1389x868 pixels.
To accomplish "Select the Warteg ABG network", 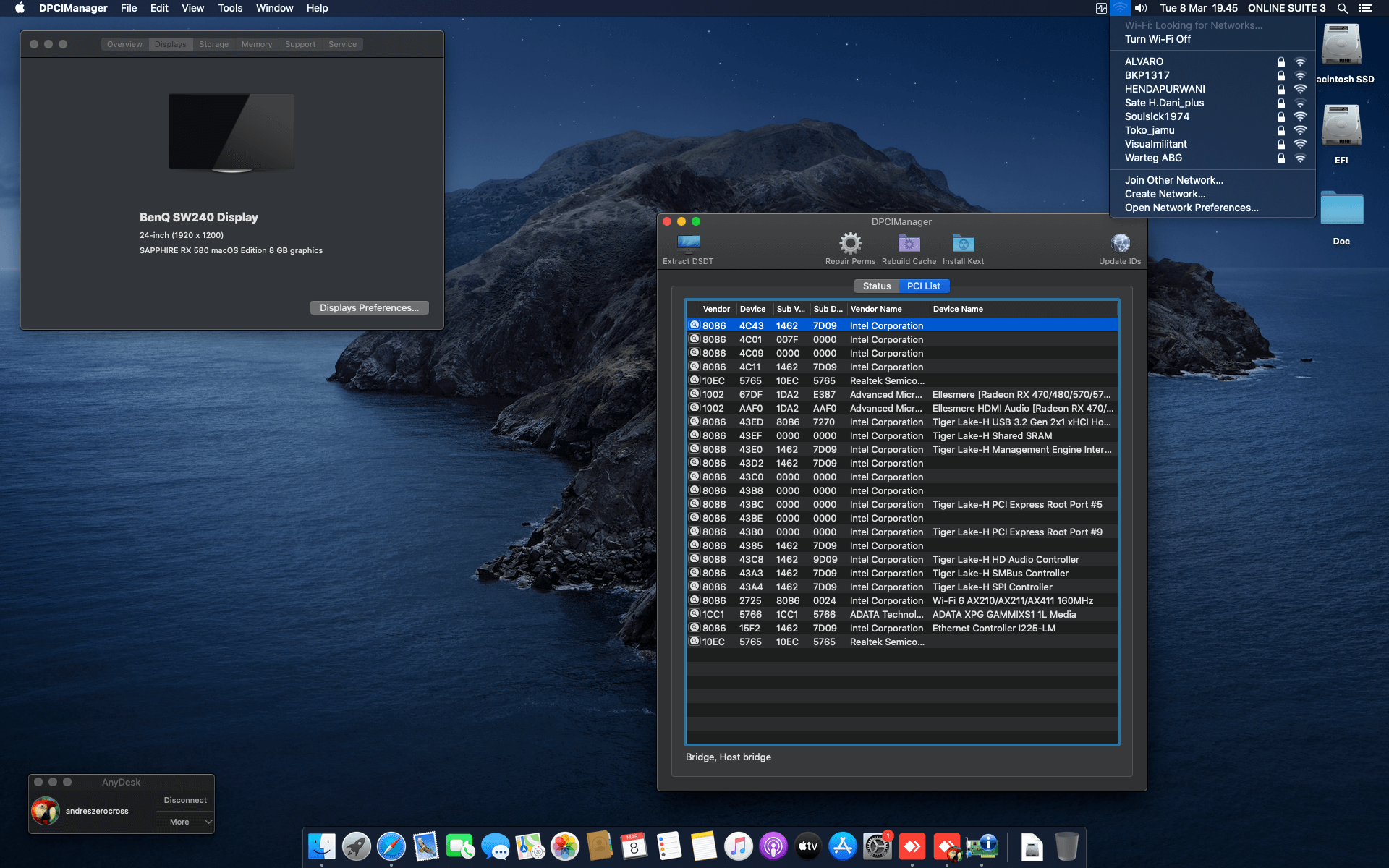I will 1152,158.
